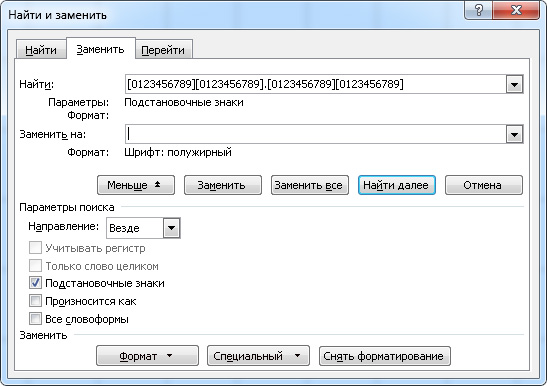The height and width of the screenshot is (386, 547).
Task: Expand the Найти field history dropdown
Action: pos(514,84)
